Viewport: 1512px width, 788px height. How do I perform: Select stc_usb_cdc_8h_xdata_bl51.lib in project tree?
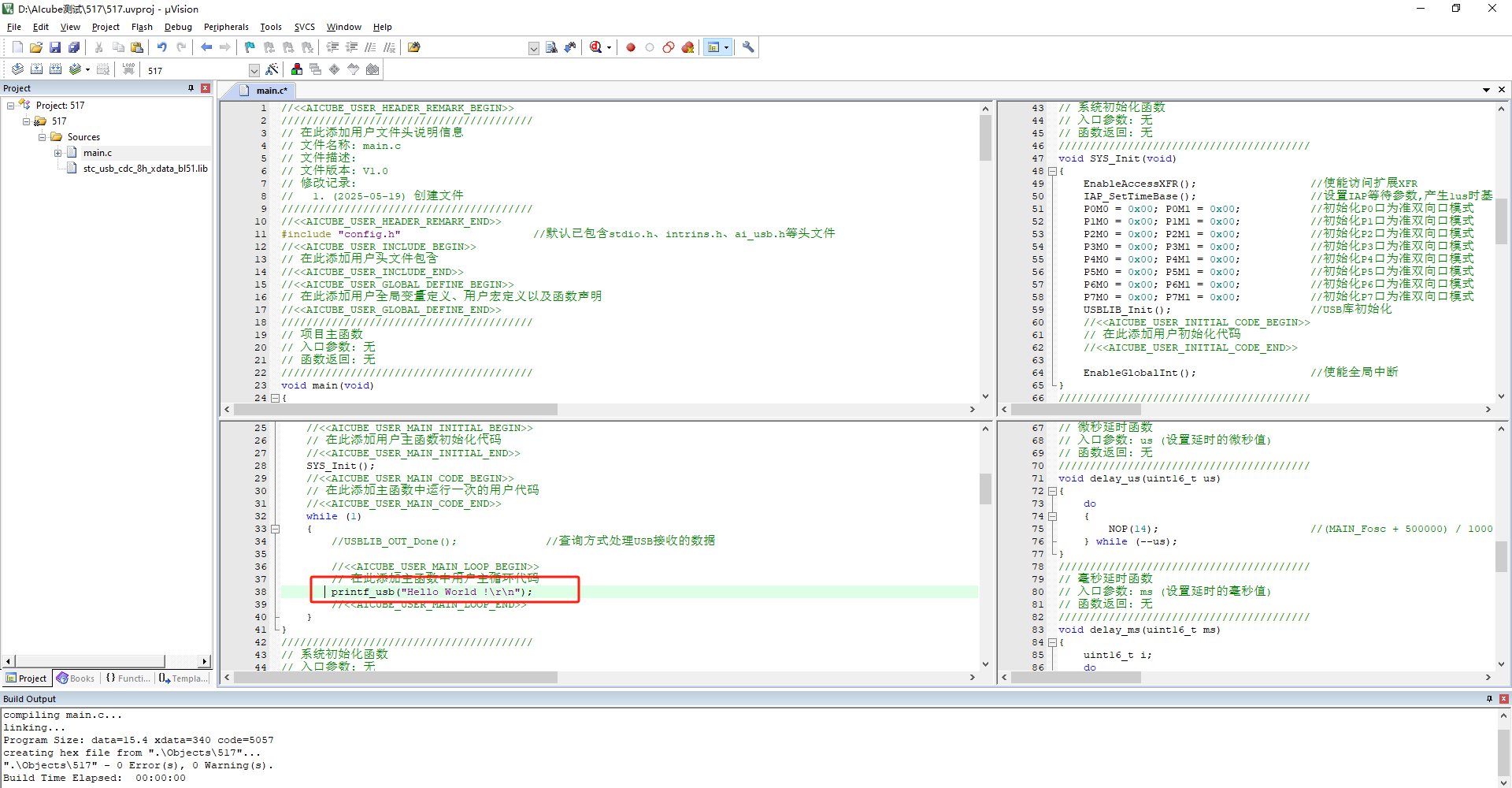pyautogui.click(x=146, y=169)
